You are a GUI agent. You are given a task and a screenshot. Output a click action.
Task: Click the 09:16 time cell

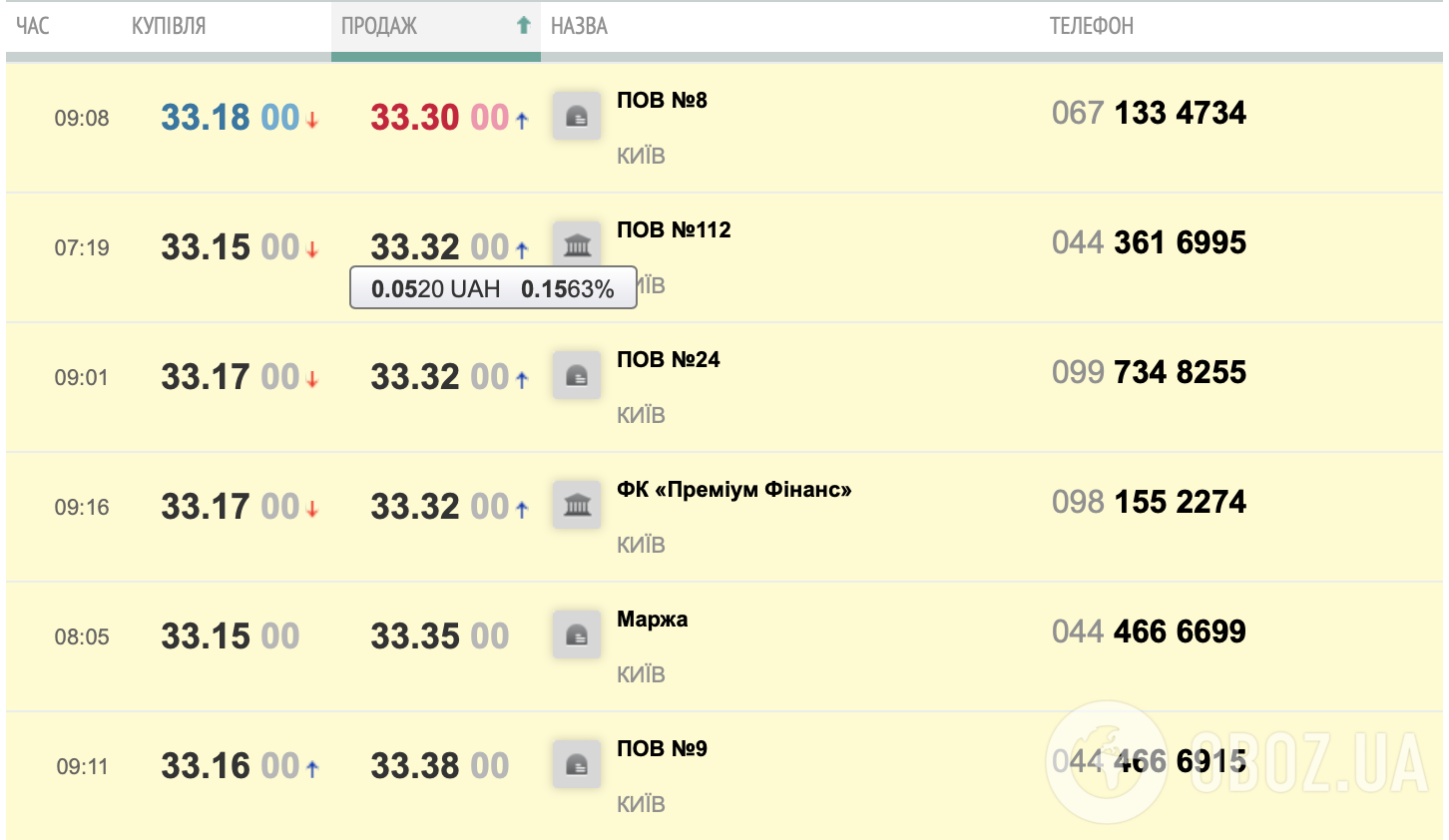(82, 507)
